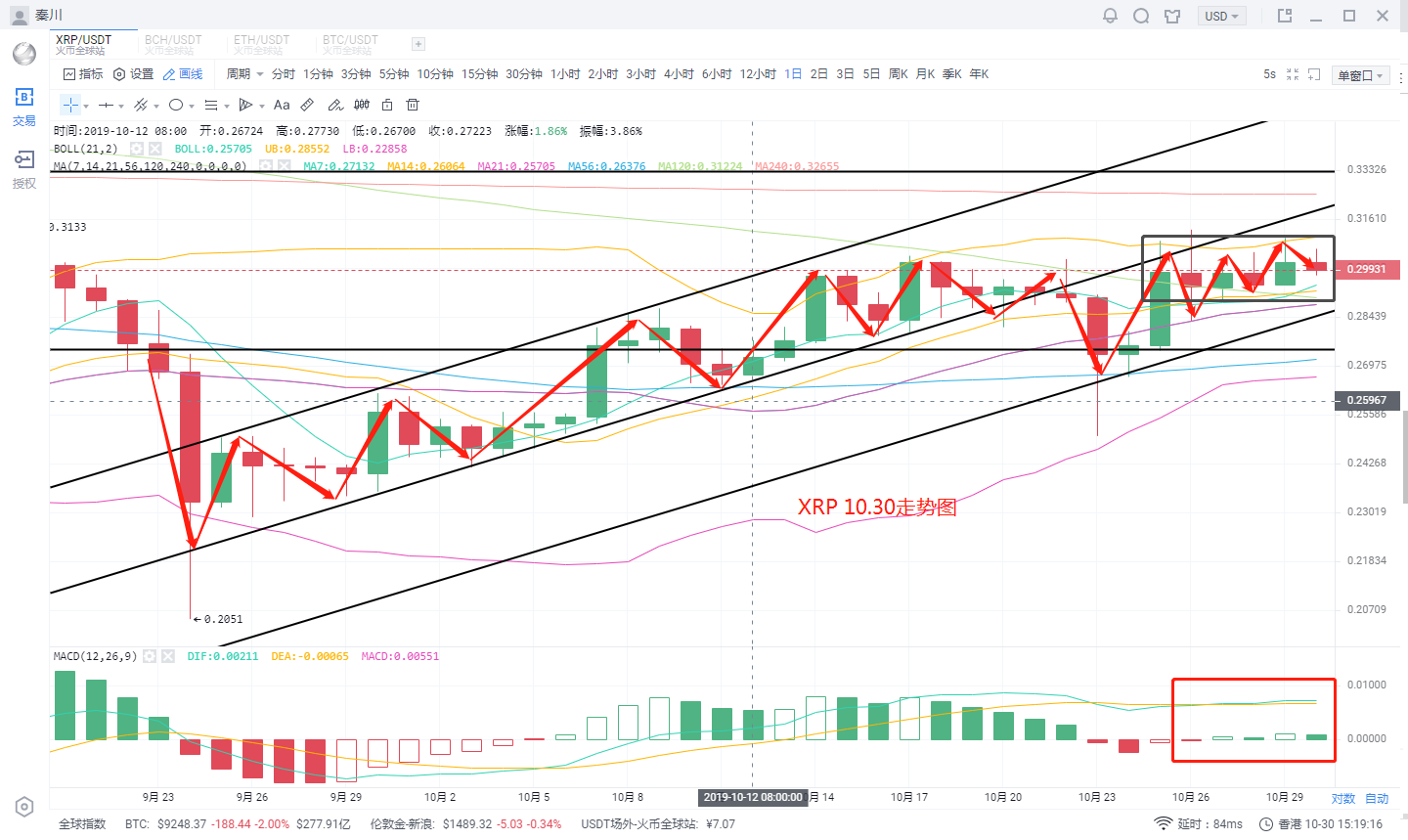Click the 5s refresh interval
1408x840 pixels.
[1269, 74]
